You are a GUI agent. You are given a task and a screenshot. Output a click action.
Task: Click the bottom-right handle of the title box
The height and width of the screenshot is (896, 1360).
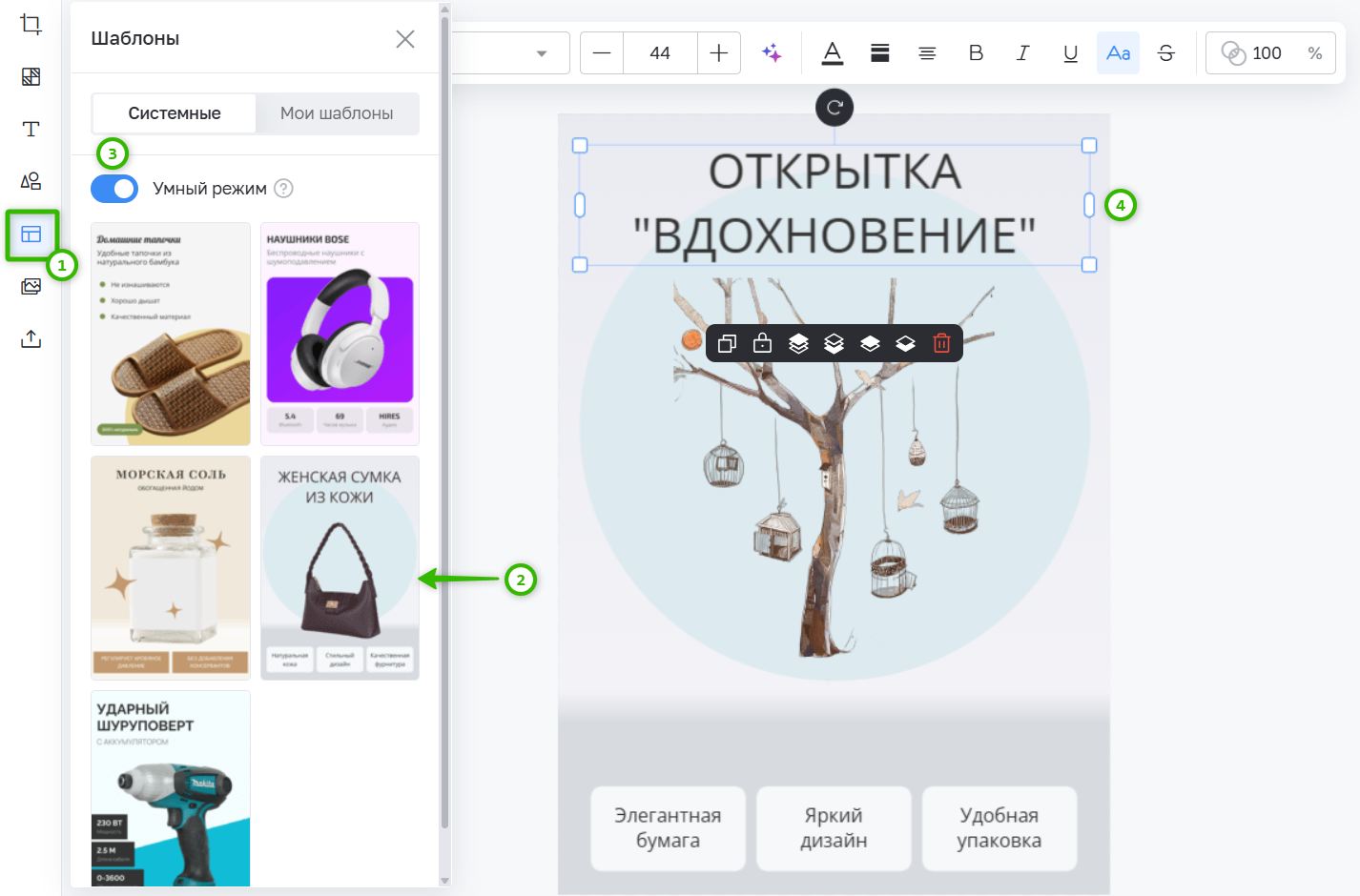click(x=1089, y=265)
